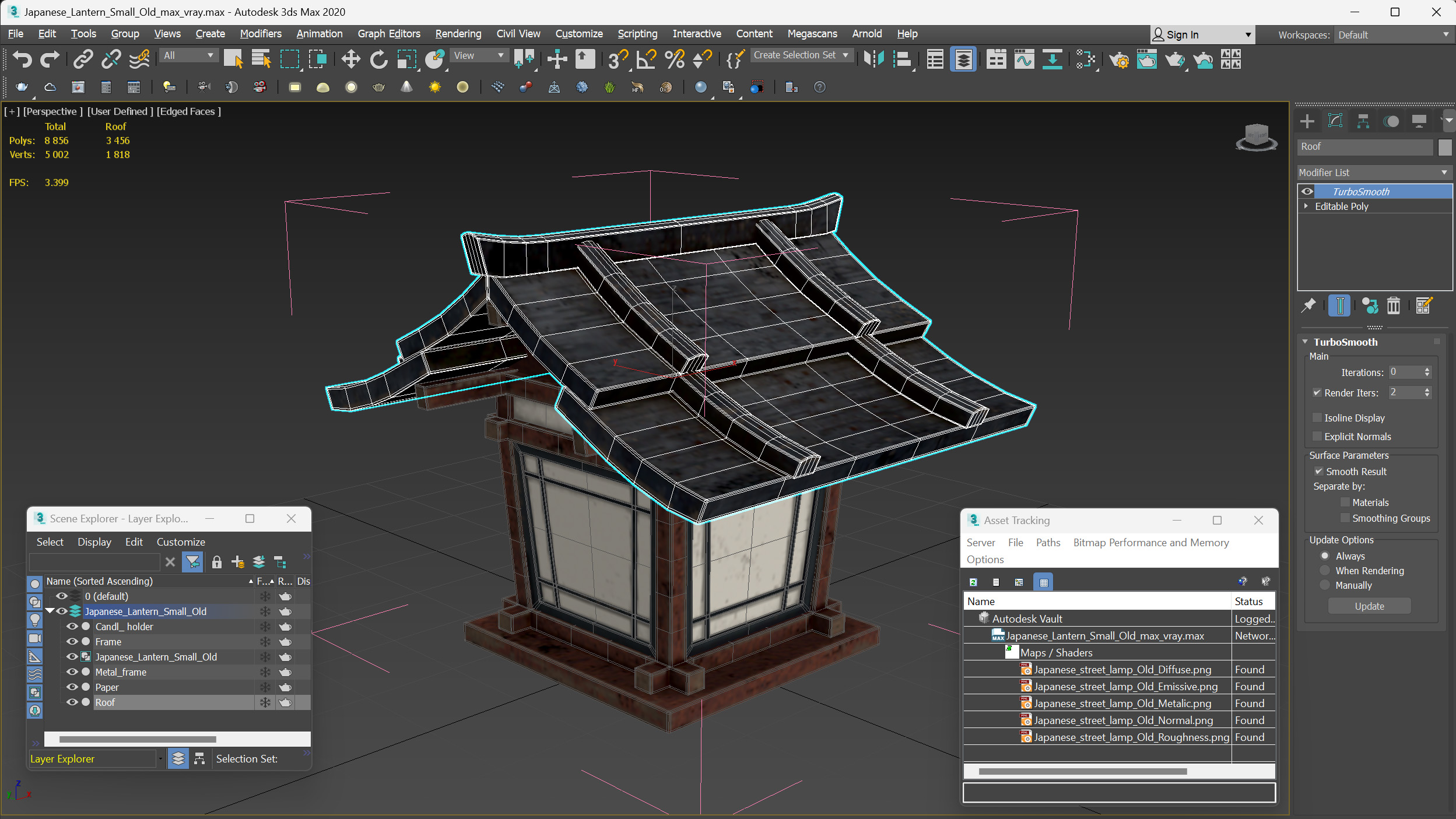Click the Mirror tool icon
The width and height of the screenshot is (1456, 819).
coord(873,59)
